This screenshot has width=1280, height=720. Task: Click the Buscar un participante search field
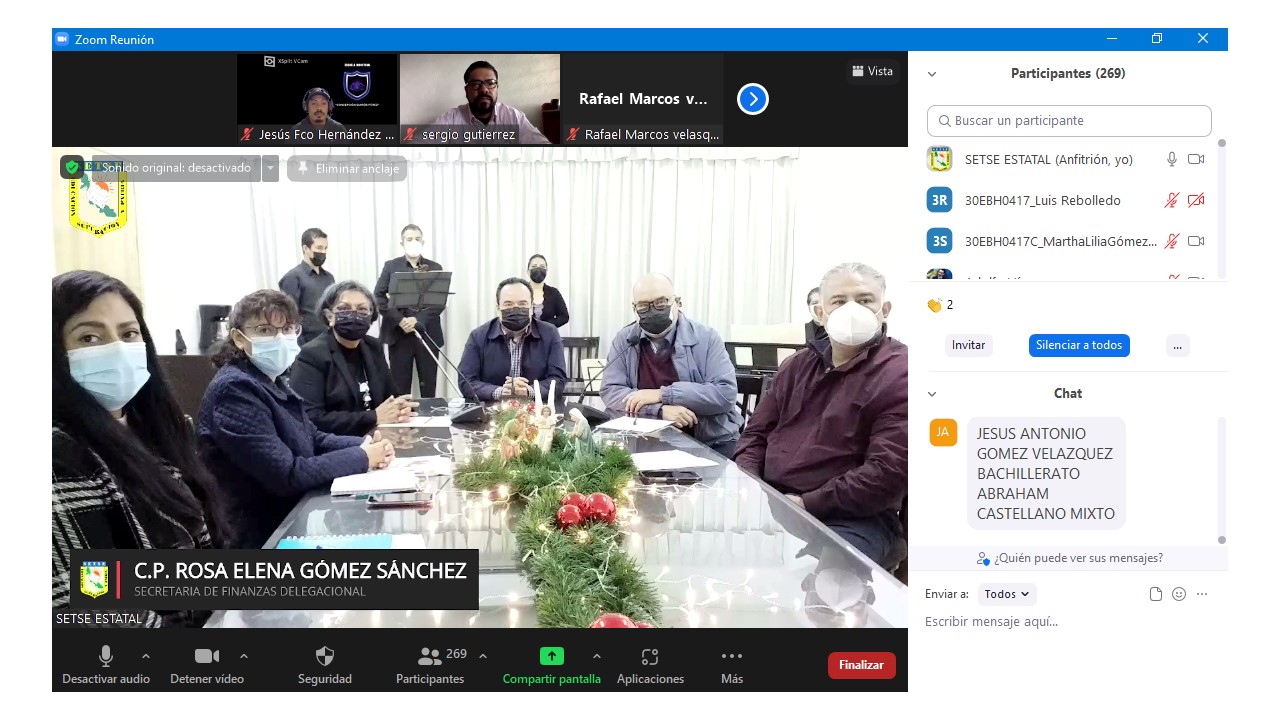click(x=1069, y=121)
